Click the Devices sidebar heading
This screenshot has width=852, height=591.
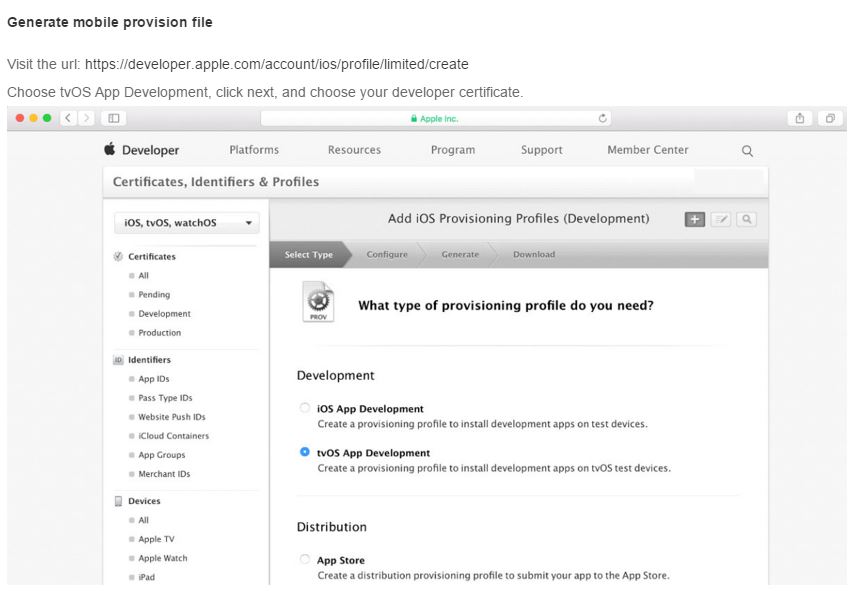[x=144, y=501]
